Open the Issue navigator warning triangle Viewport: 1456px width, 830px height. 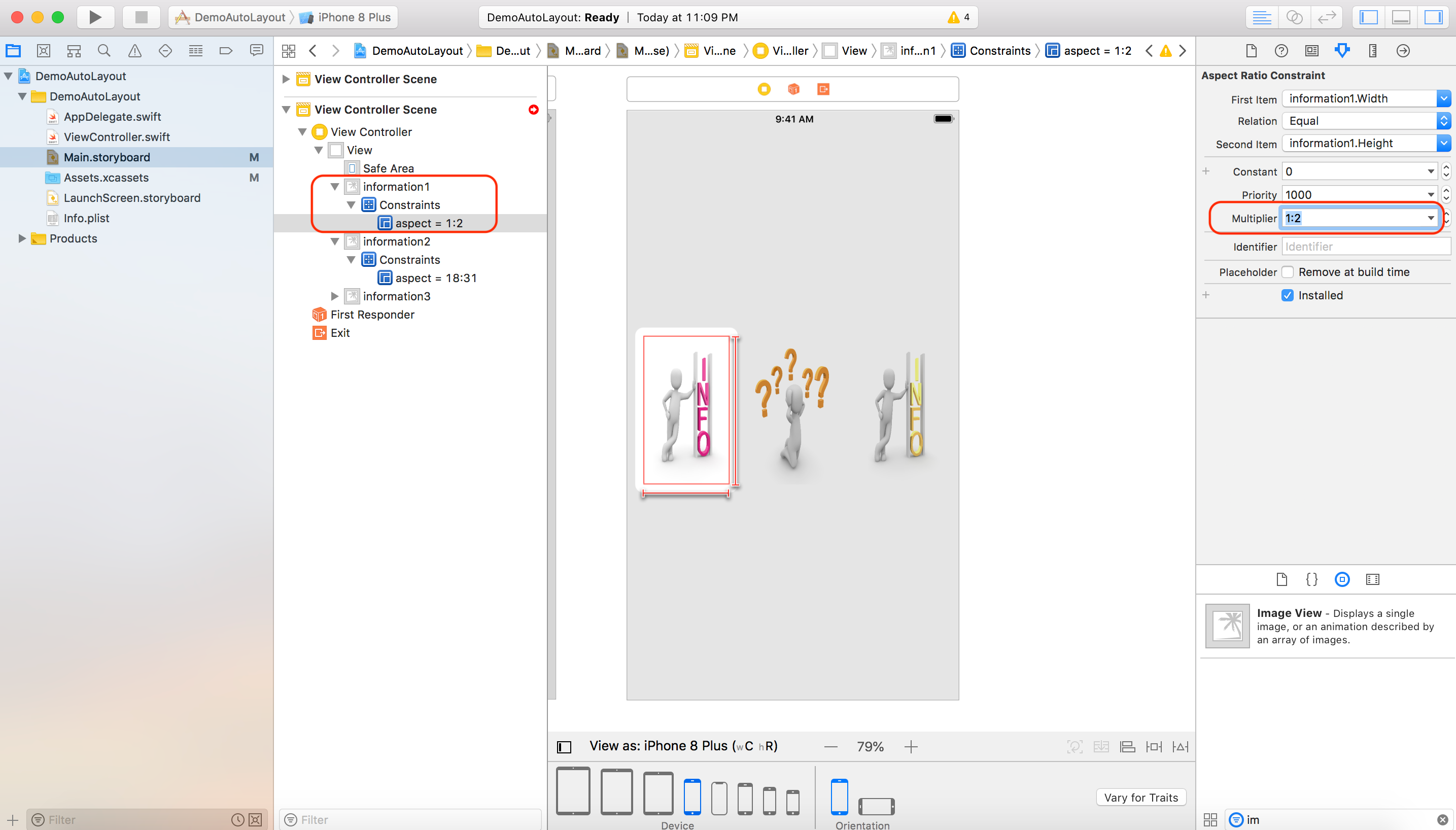click(x=134, y=50)
